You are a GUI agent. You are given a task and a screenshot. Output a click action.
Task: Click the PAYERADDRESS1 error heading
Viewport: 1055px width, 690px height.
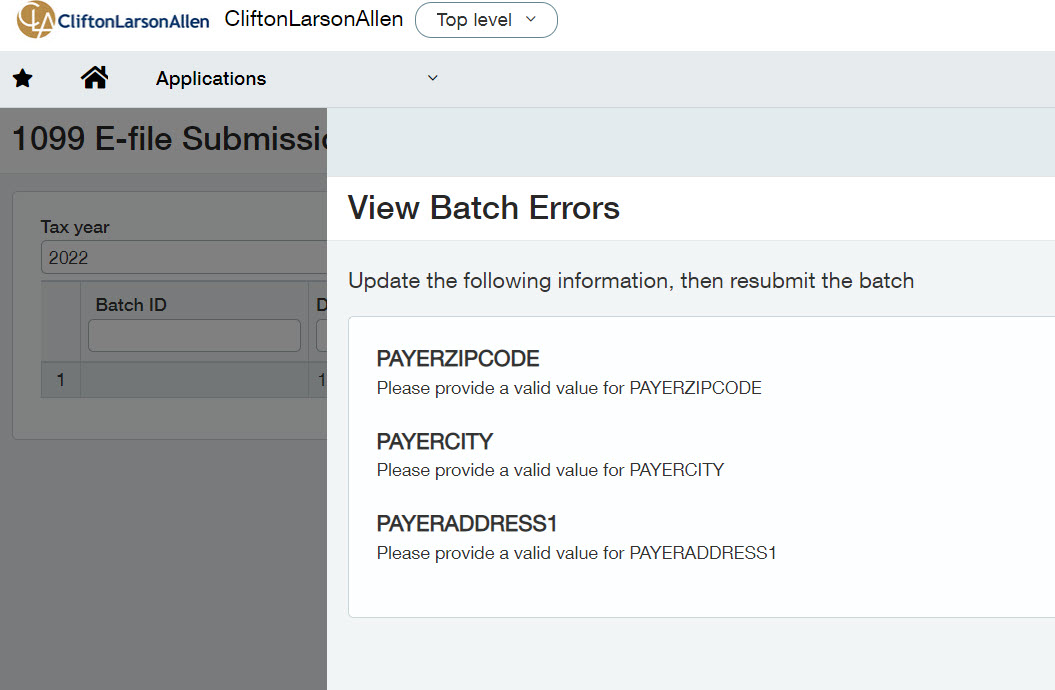467,524
